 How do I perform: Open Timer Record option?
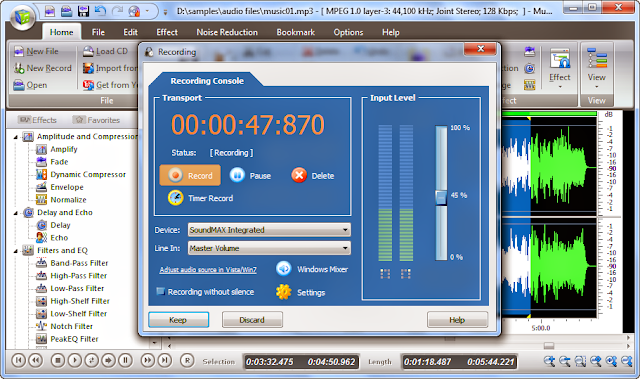[x=200, y=198]
